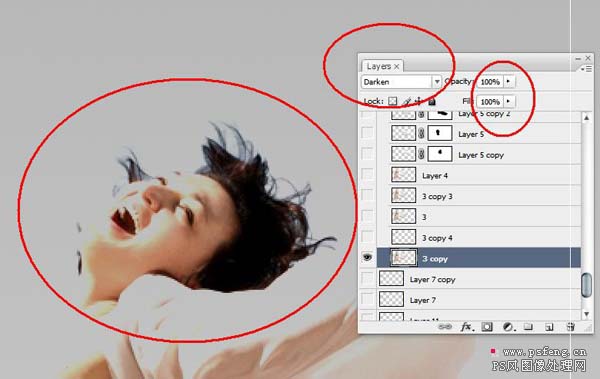Click the Link layers chain icon
This screenshot has height=379, width=600.
pos(445,327)
